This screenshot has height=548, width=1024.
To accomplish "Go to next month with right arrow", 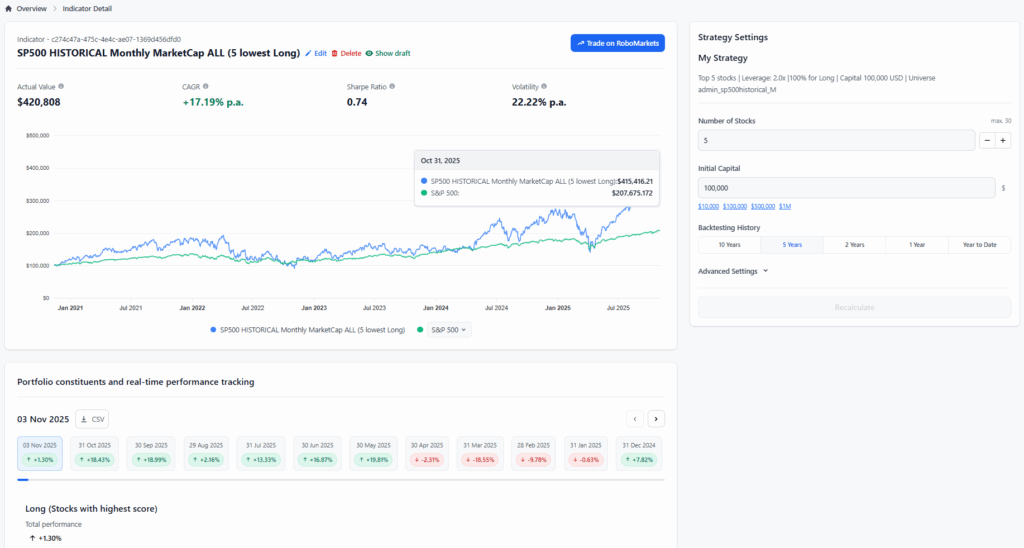I will (656, 419).
